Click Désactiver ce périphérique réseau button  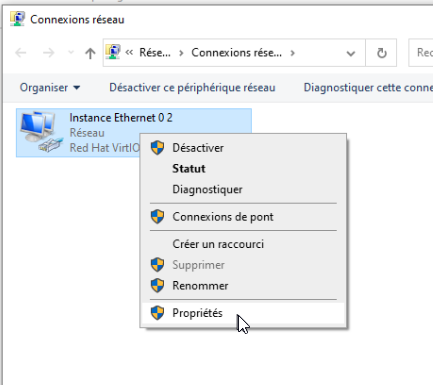(x=192, y=88)
